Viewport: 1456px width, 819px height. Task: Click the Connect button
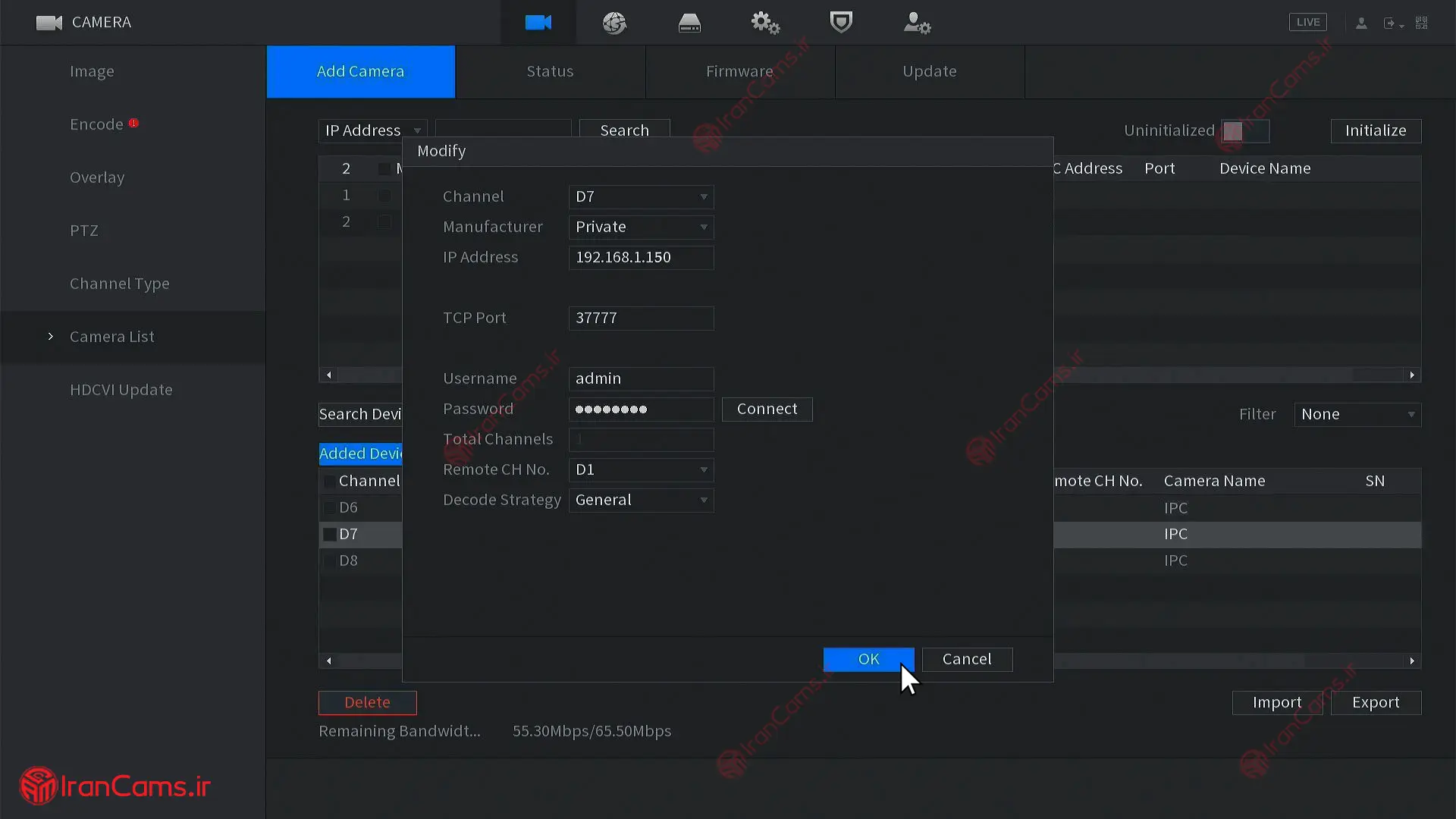click(767, 409)
